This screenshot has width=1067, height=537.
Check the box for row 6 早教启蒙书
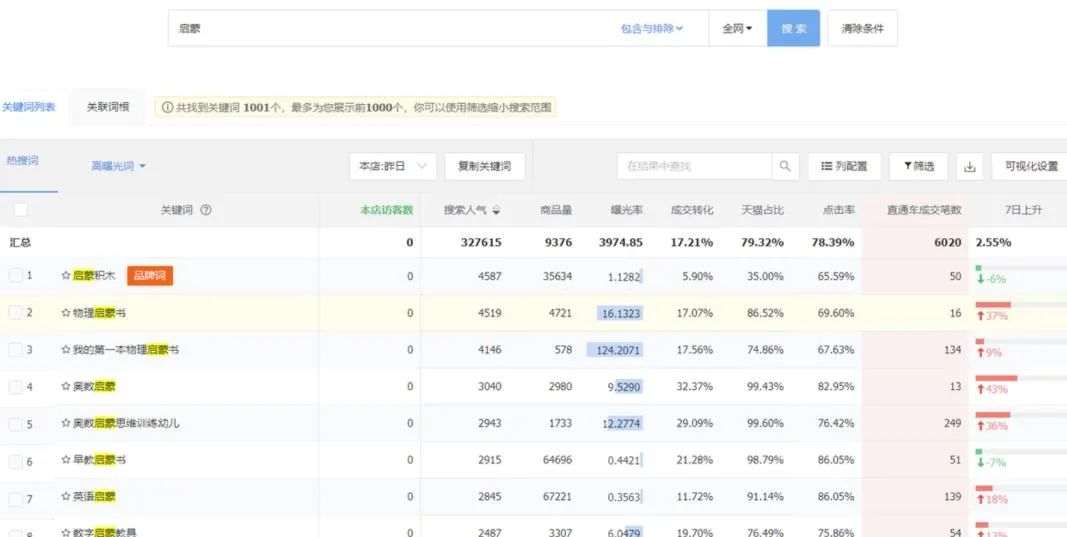(x=16, y=461)
